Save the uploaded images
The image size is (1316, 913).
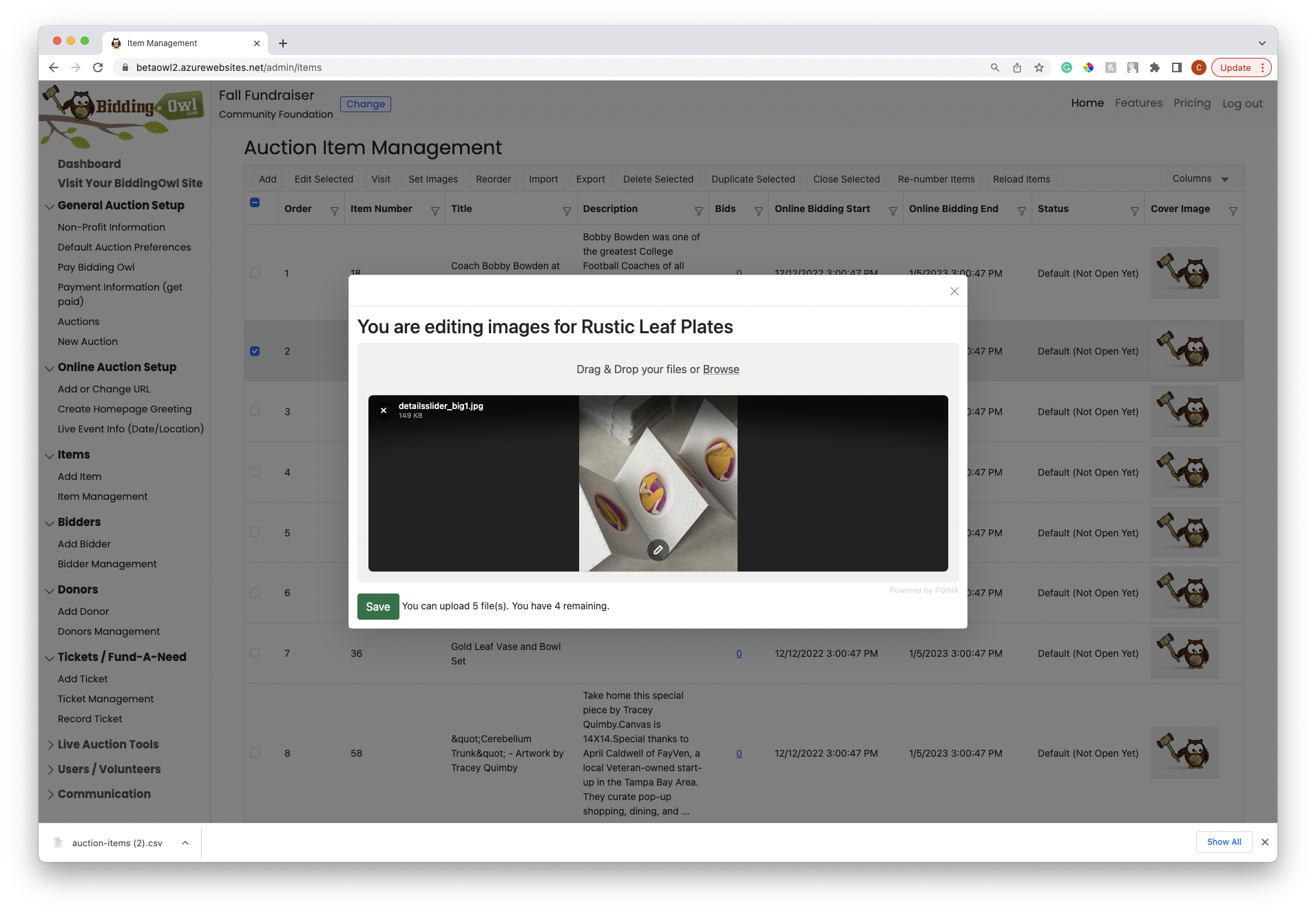click(378, 607)
